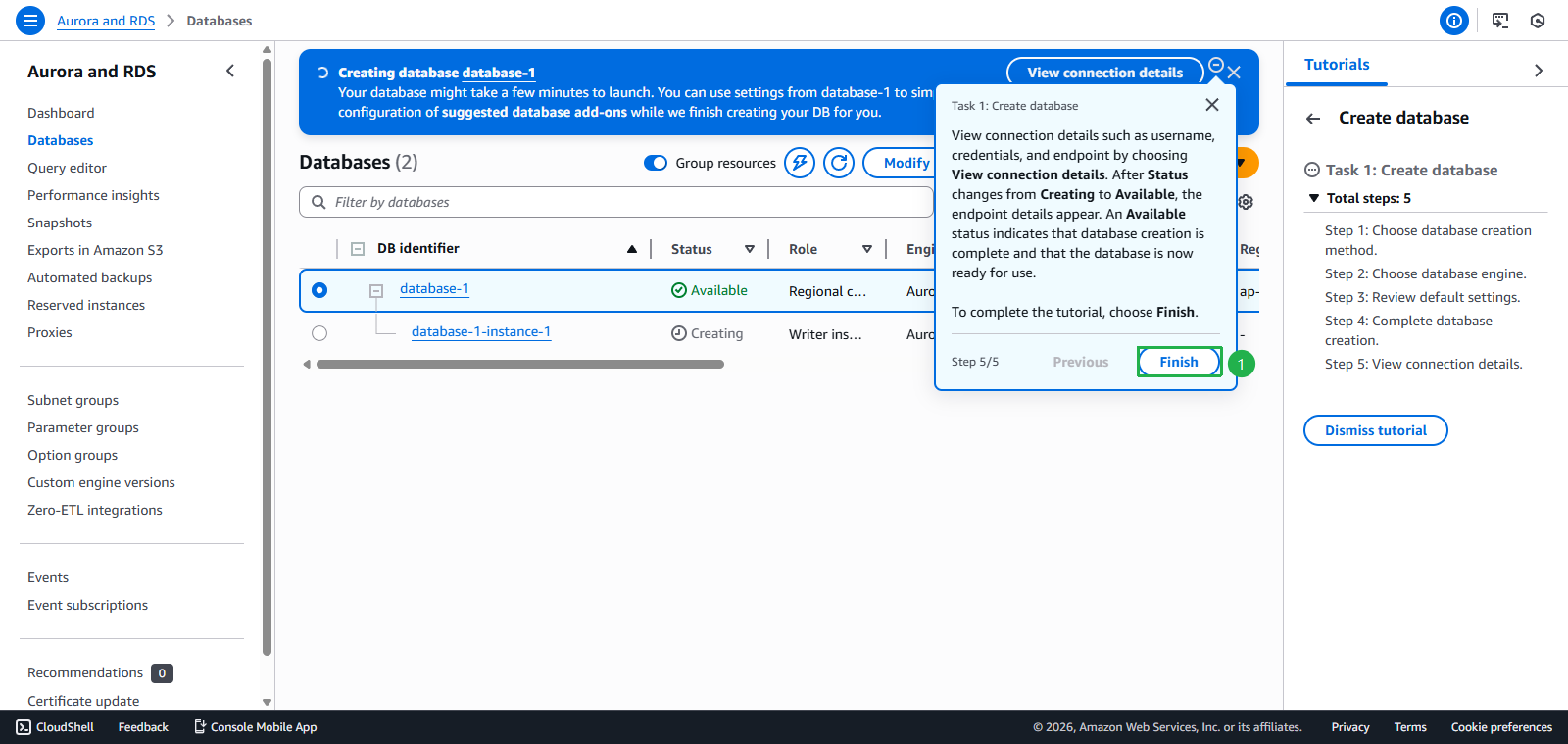Open the main navigation hamburger menu
This screenshot has height=744, width=1568.
tap(30, 20)
